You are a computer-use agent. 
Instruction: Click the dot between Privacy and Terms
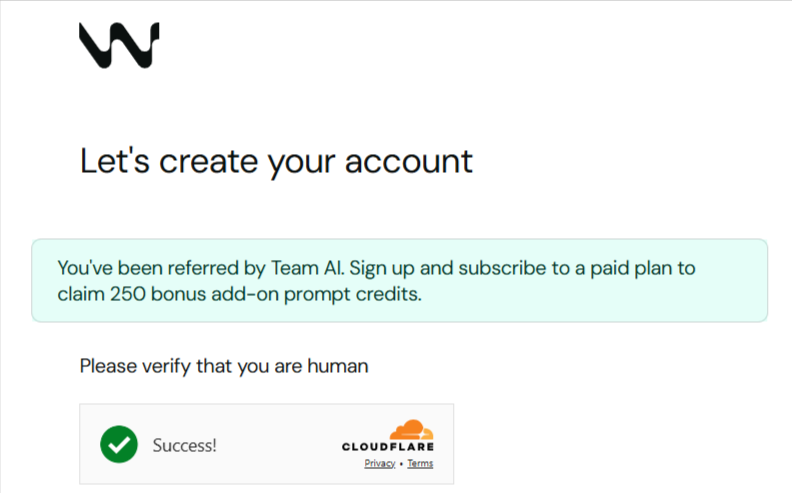(401, 464)
